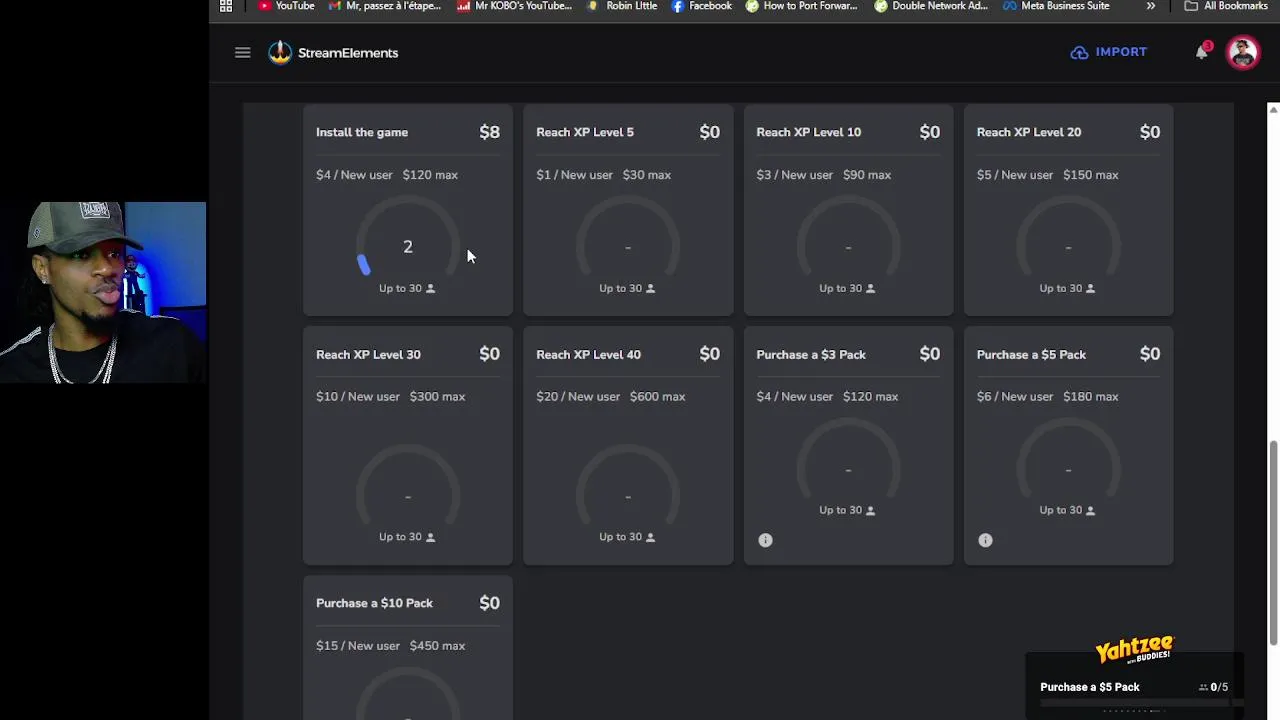Click the IMPORT cloud button
The image size is (1280, 720).
1109,52
